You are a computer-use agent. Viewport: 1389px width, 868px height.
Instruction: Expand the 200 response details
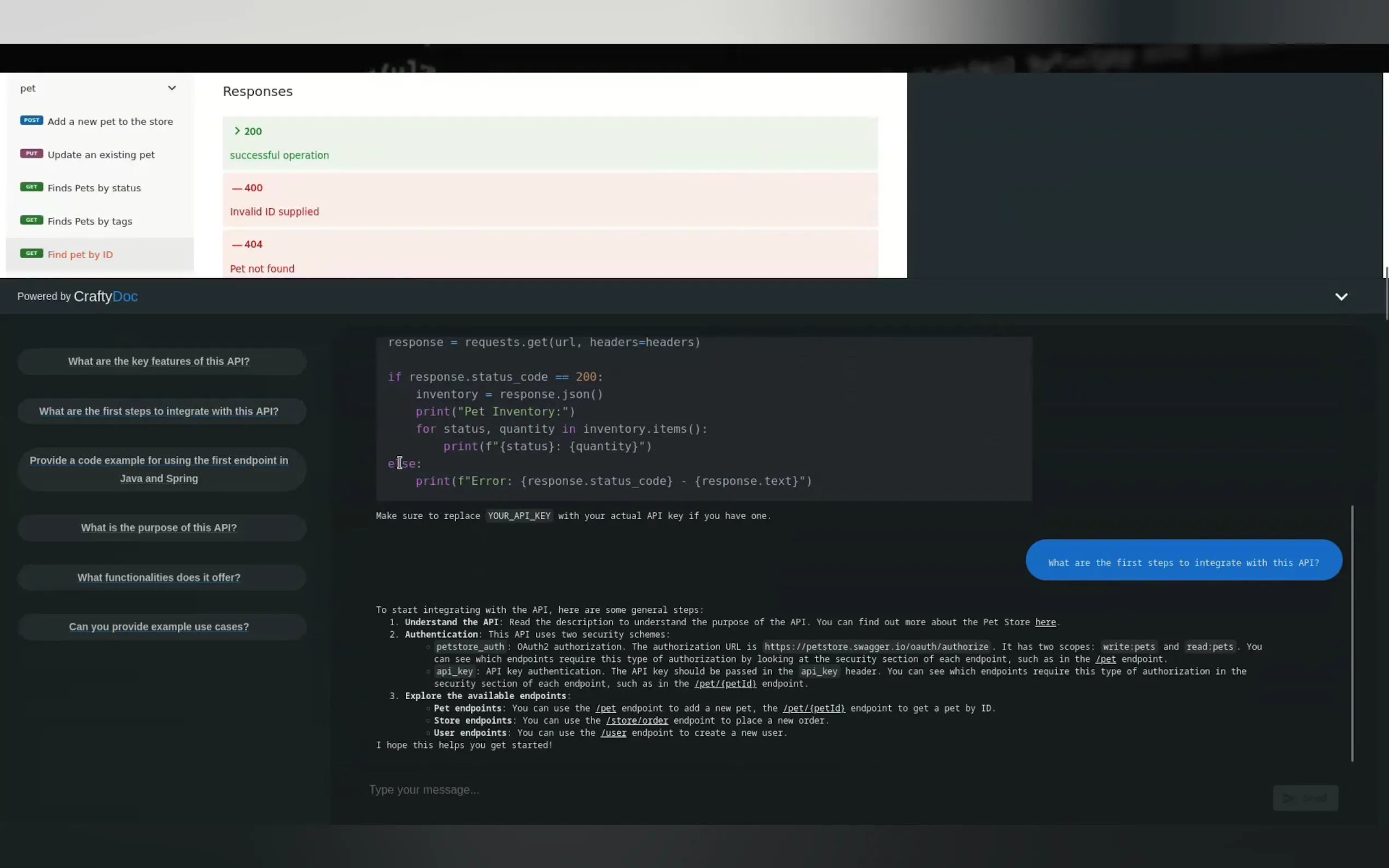tap(237, 131)
